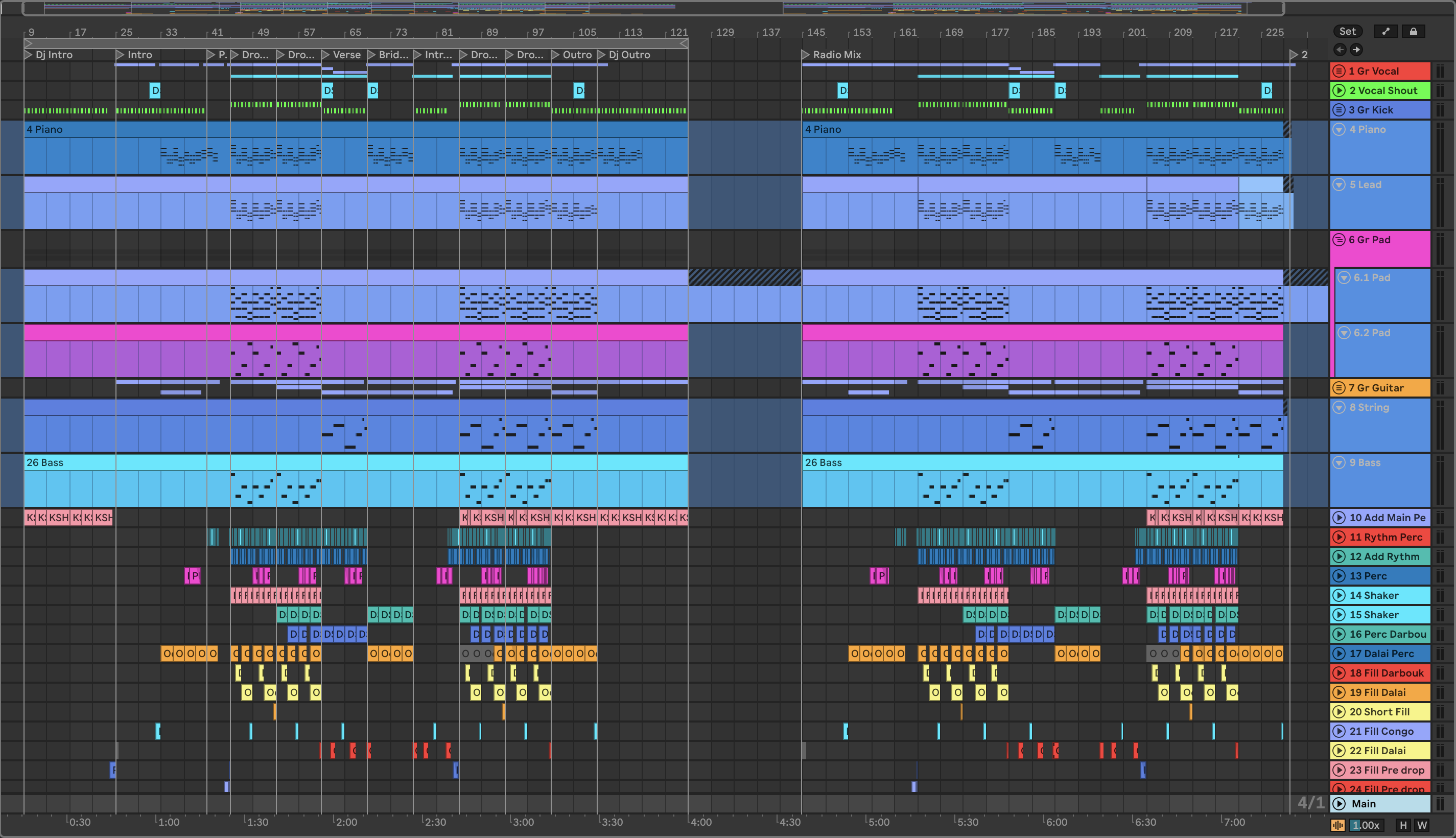The width and height of the screenshot is (1456, 838).
Task: Click the H optimize height button
Action: [1403, 825]
